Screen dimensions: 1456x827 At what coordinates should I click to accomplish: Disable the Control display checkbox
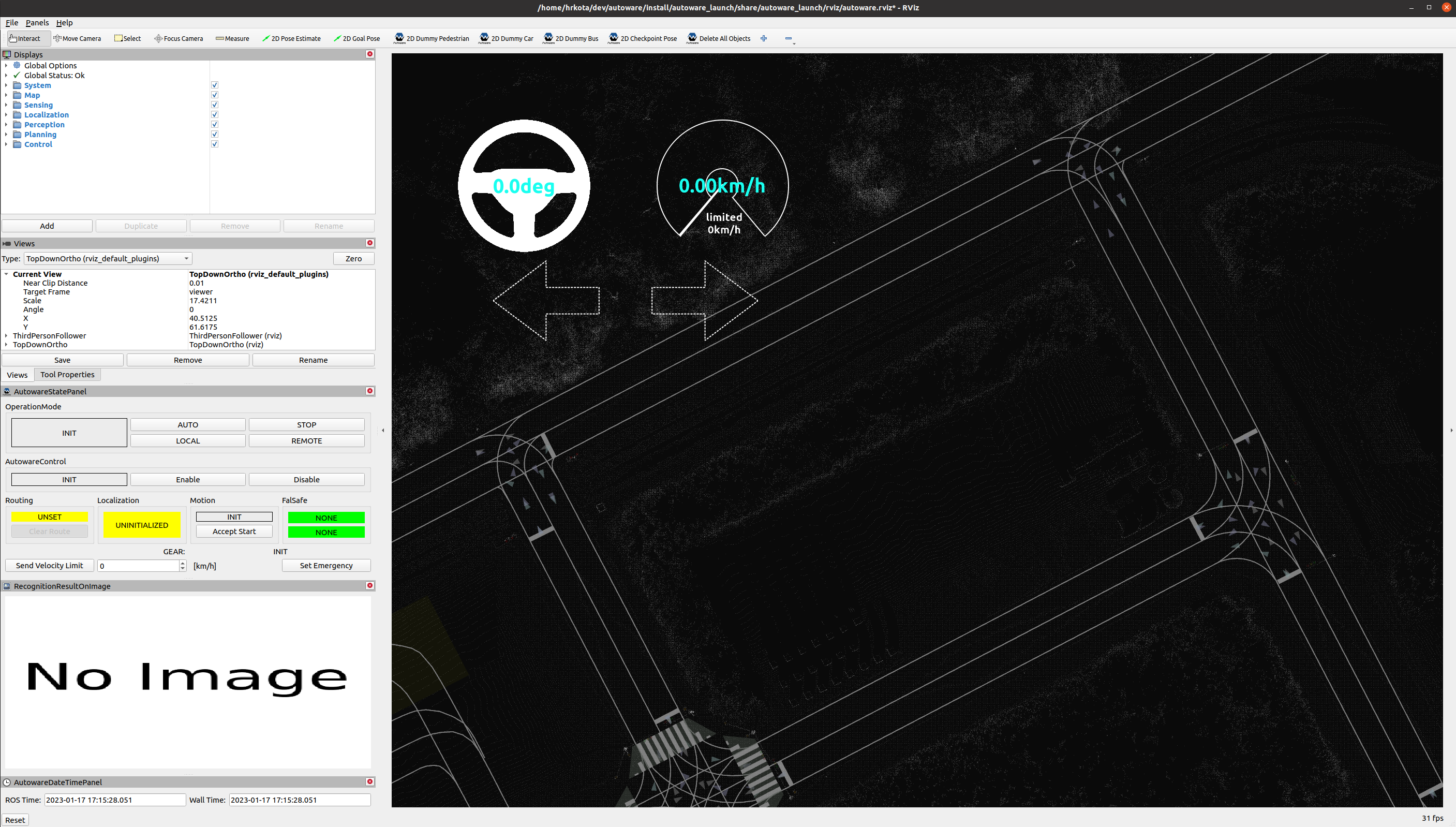pos(215,144)
